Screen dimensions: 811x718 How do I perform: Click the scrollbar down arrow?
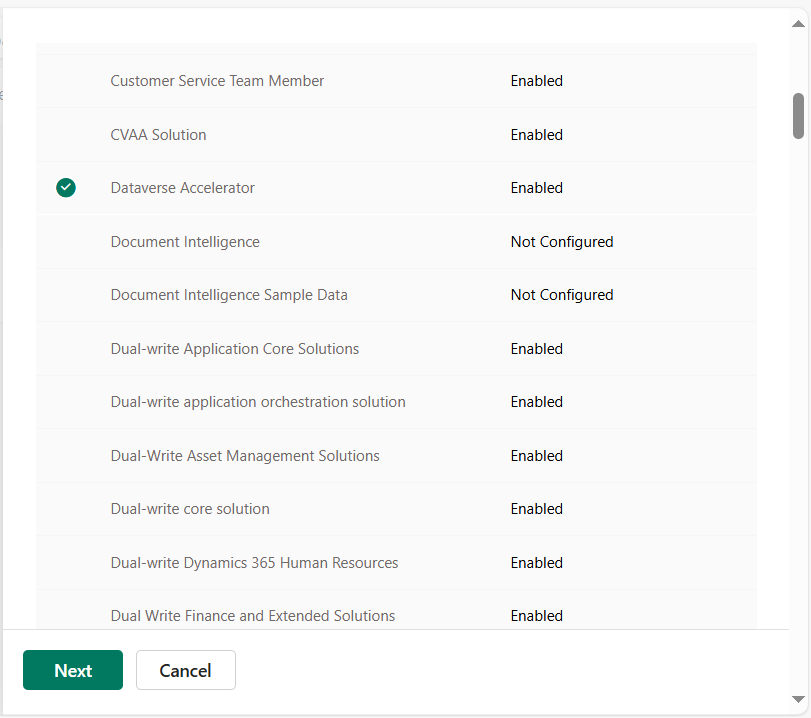click(x=798, y=699)
